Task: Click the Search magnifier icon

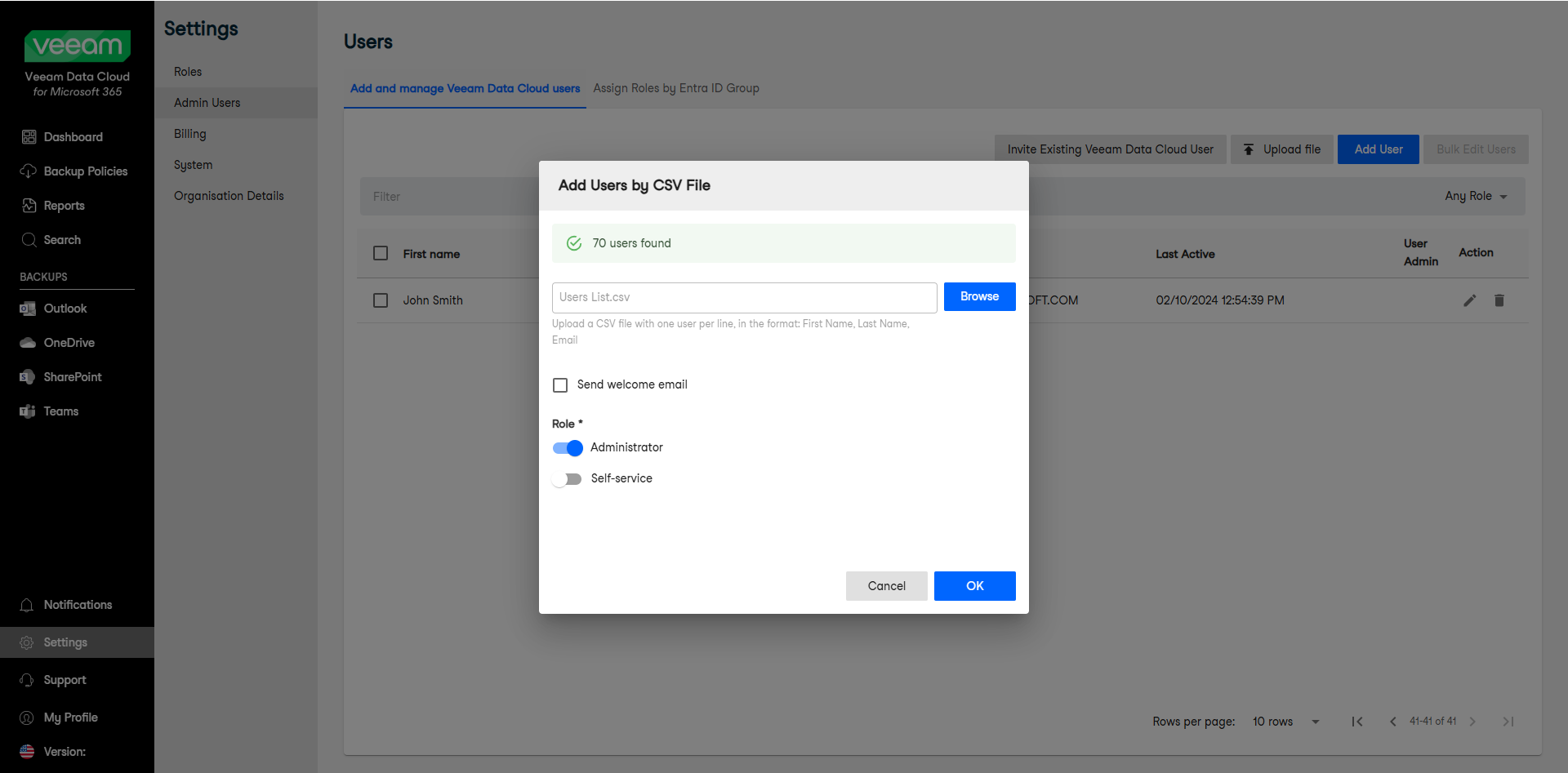Action: pos(29,240)
